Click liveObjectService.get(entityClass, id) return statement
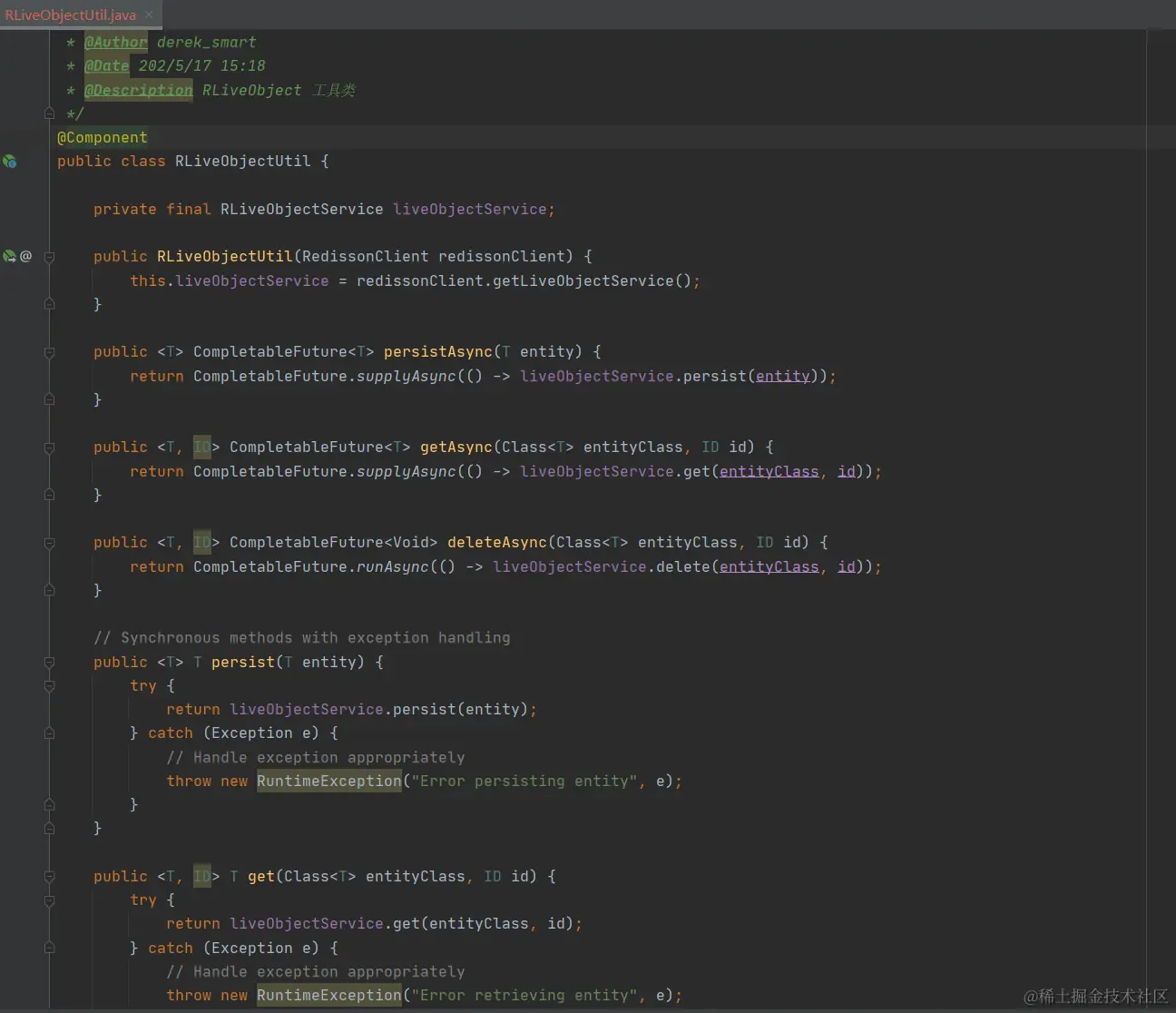Screen dimensions: 1176x1013 [x=374, y=923]
